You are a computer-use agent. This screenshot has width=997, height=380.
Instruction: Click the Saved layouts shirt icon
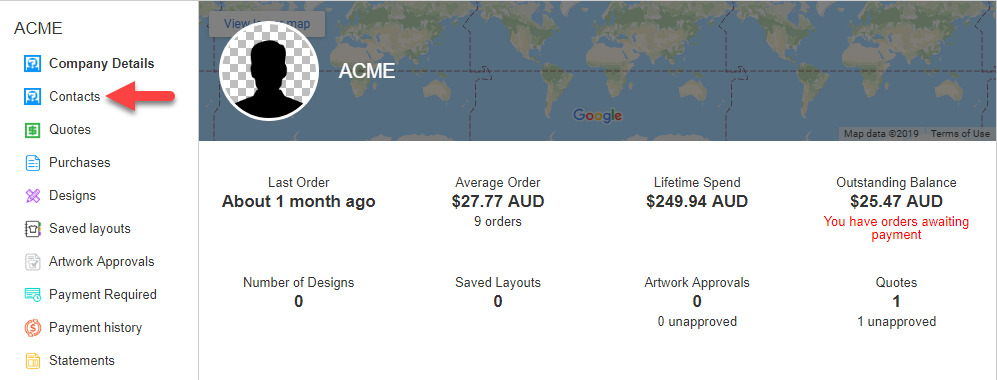[32, 229]
